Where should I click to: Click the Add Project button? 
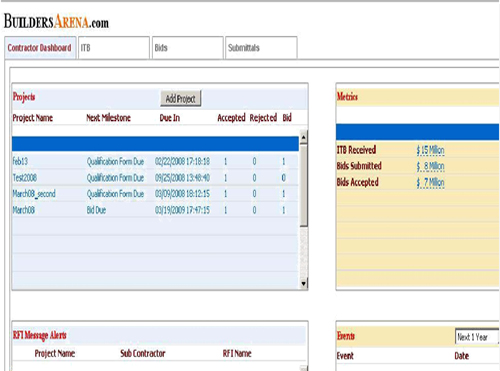click(181, 99)
